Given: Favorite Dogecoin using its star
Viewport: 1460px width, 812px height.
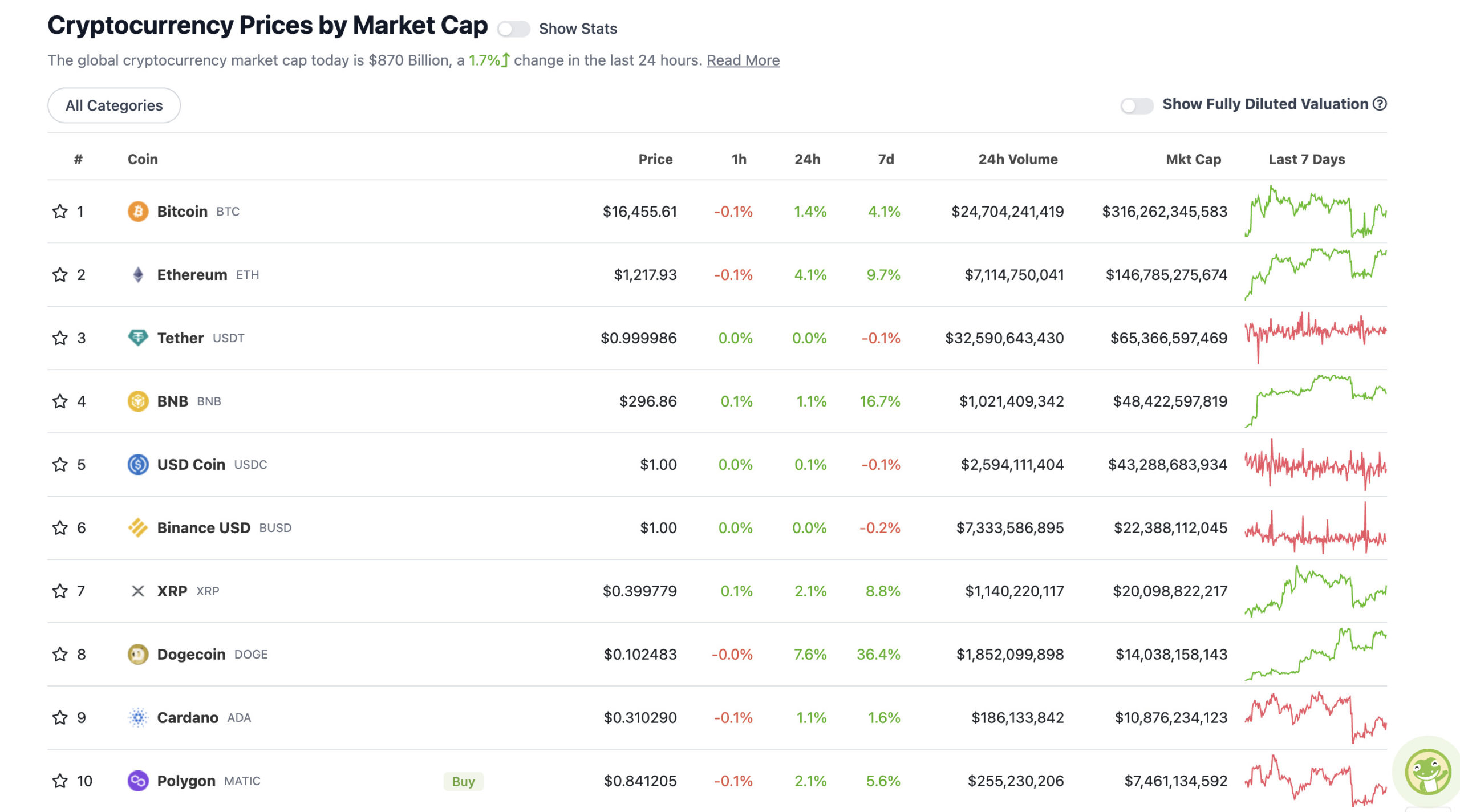Looking at the screenshot, I should [60, 655].
